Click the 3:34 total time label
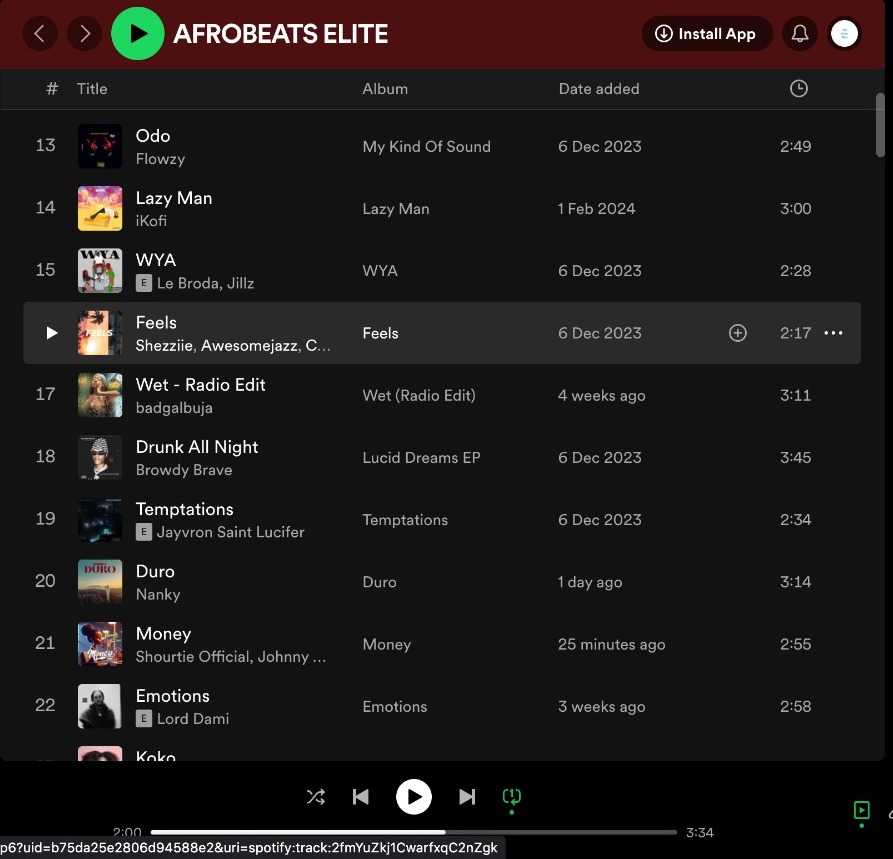Image resolution: width=893 pixels, height=859 pixels. 699,832
